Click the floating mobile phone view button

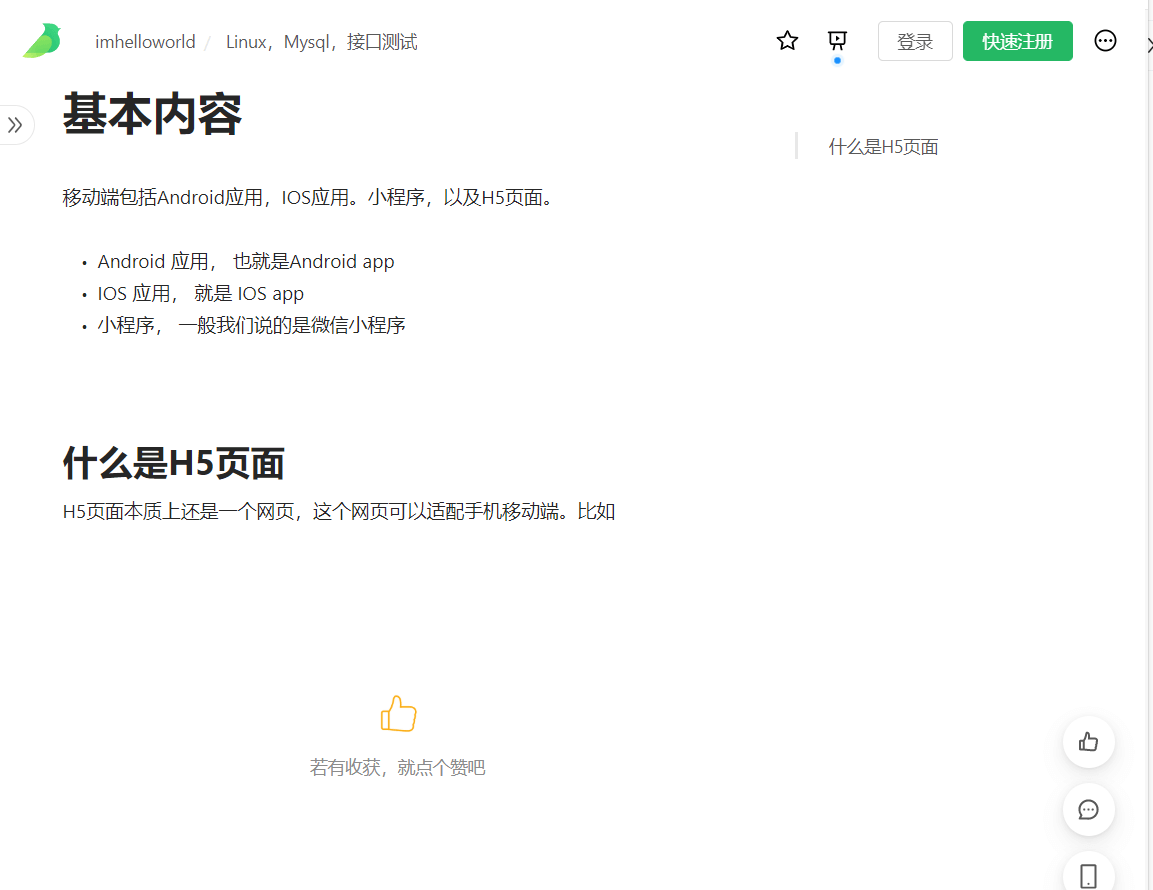pyautogui.click(x=1088, y=875)
